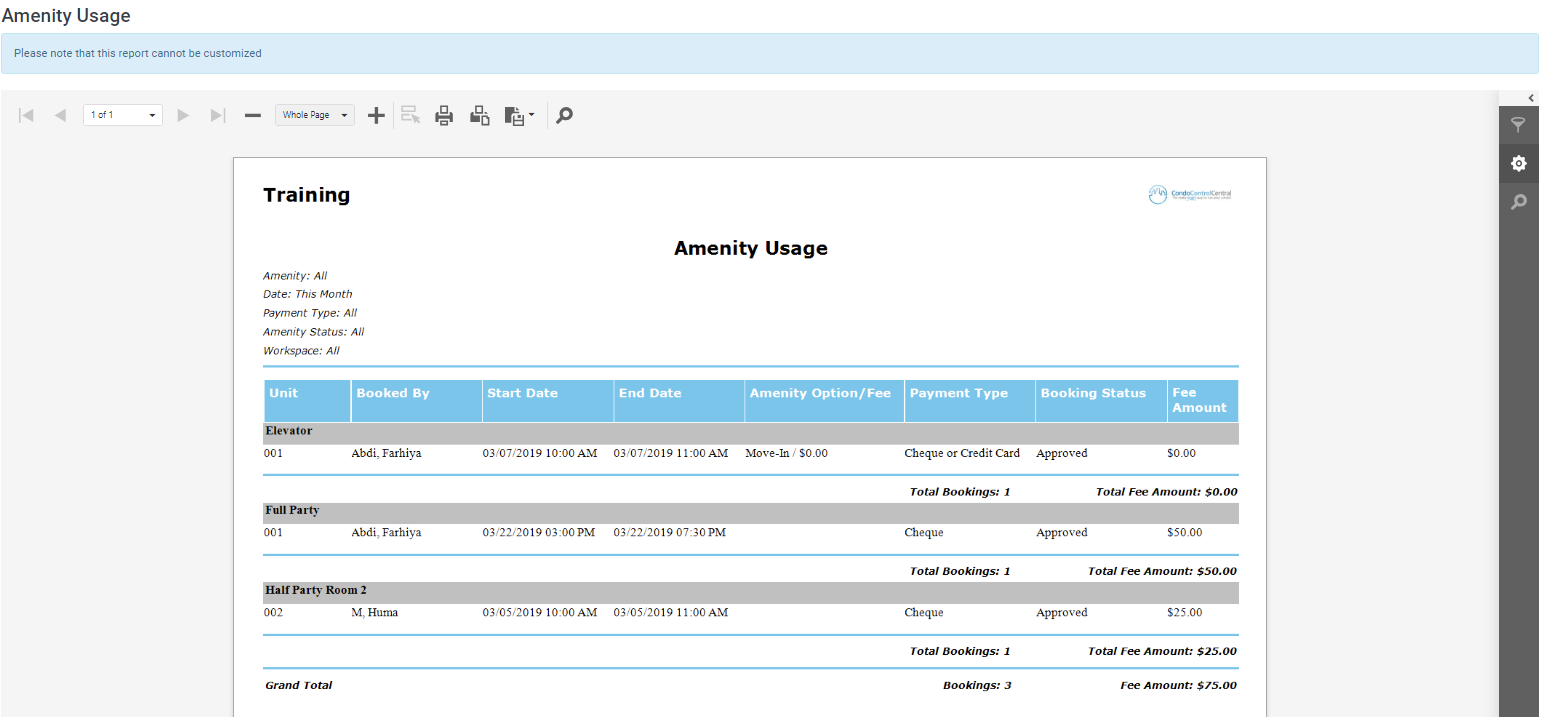Go to the next page arrow
Screen dimensions: 1541x717
tap(183, 116)
